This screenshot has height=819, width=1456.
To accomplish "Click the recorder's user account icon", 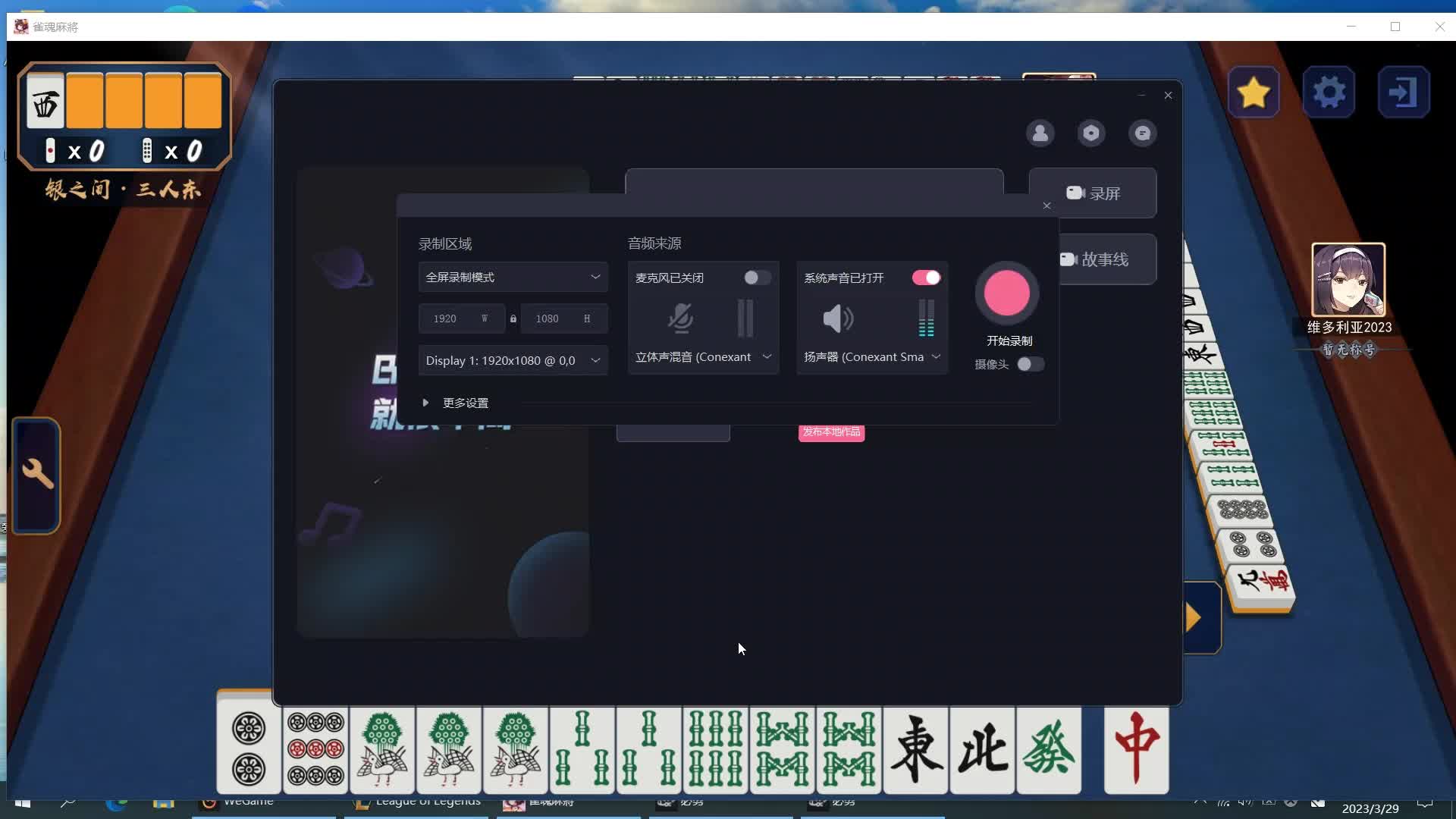I will click(x=1040, y=133).
